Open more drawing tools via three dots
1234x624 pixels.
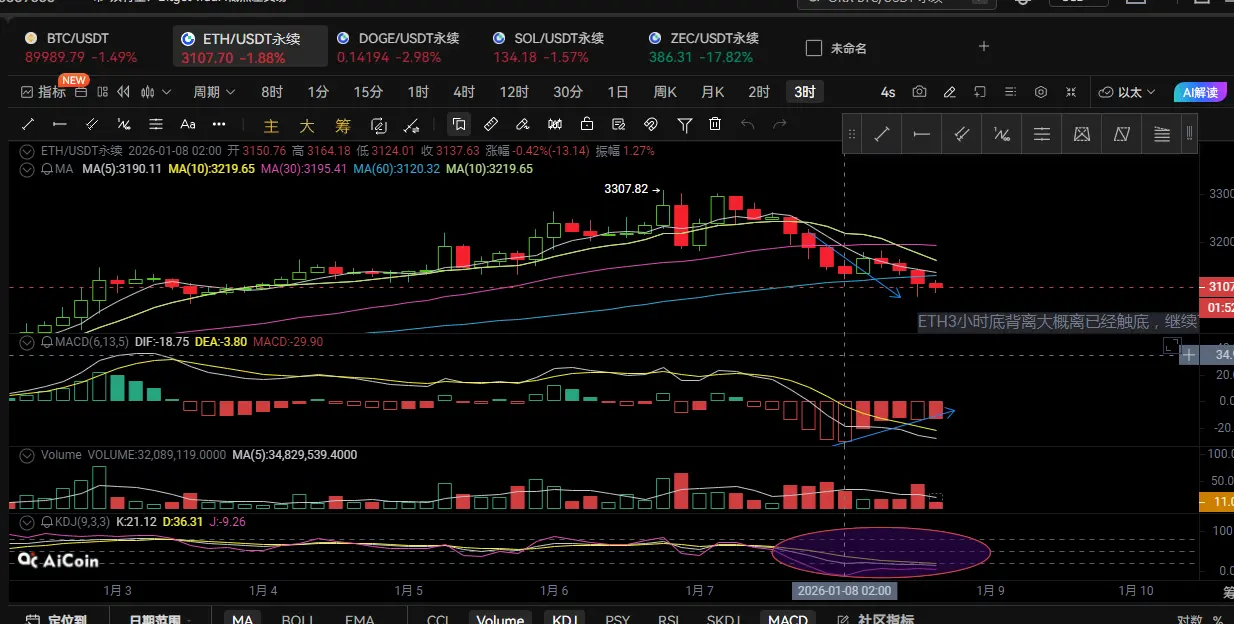click(220, 125)
